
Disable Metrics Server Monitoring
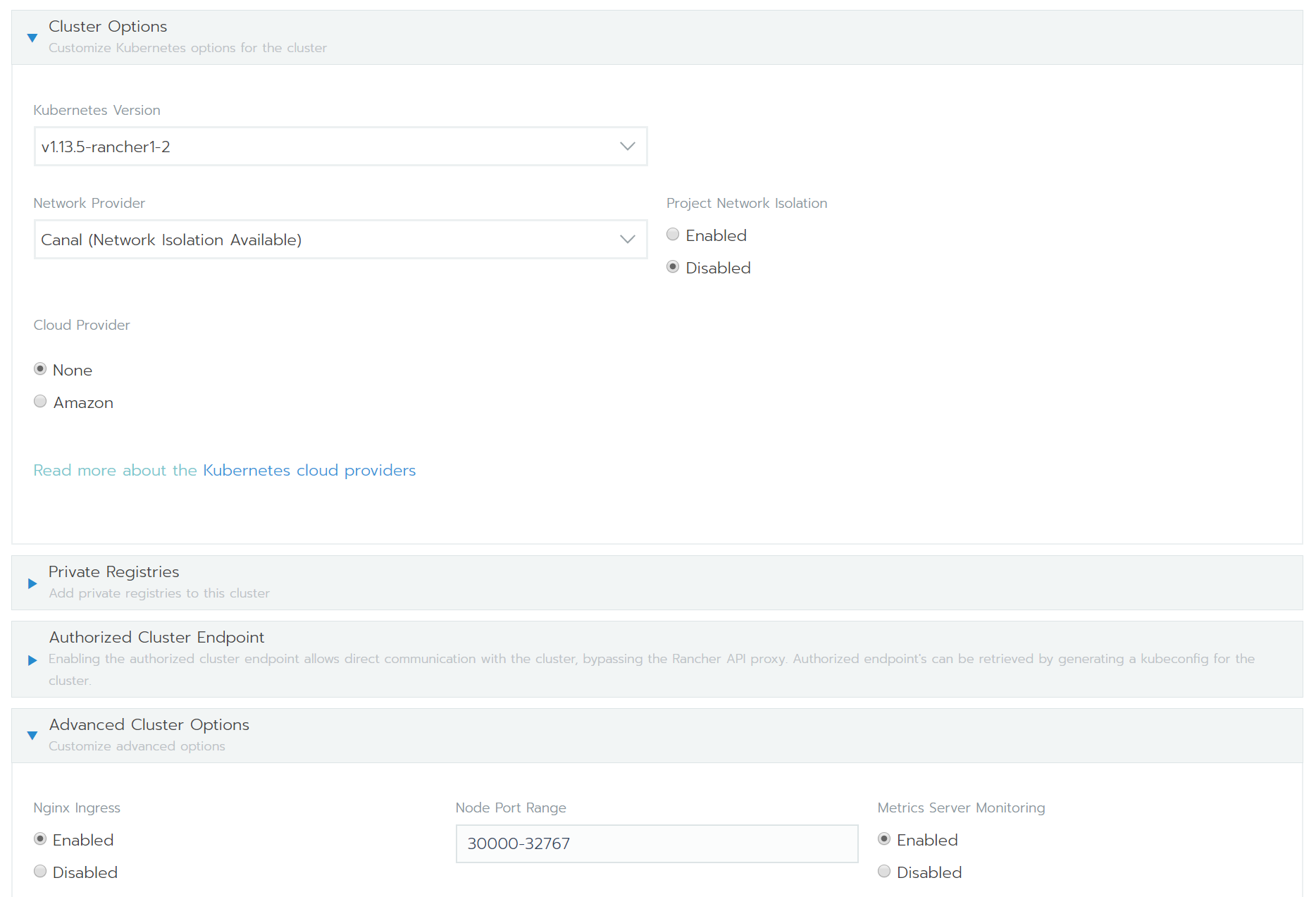tap(884, 871)
